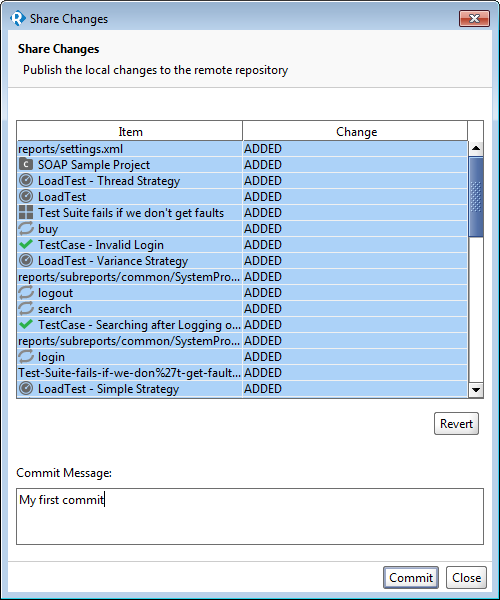The width and height of the screenshot is (500, 600).
Task: Click green checkmark beside TestCase - Searching after Logging
Action: tap(26, 324)
